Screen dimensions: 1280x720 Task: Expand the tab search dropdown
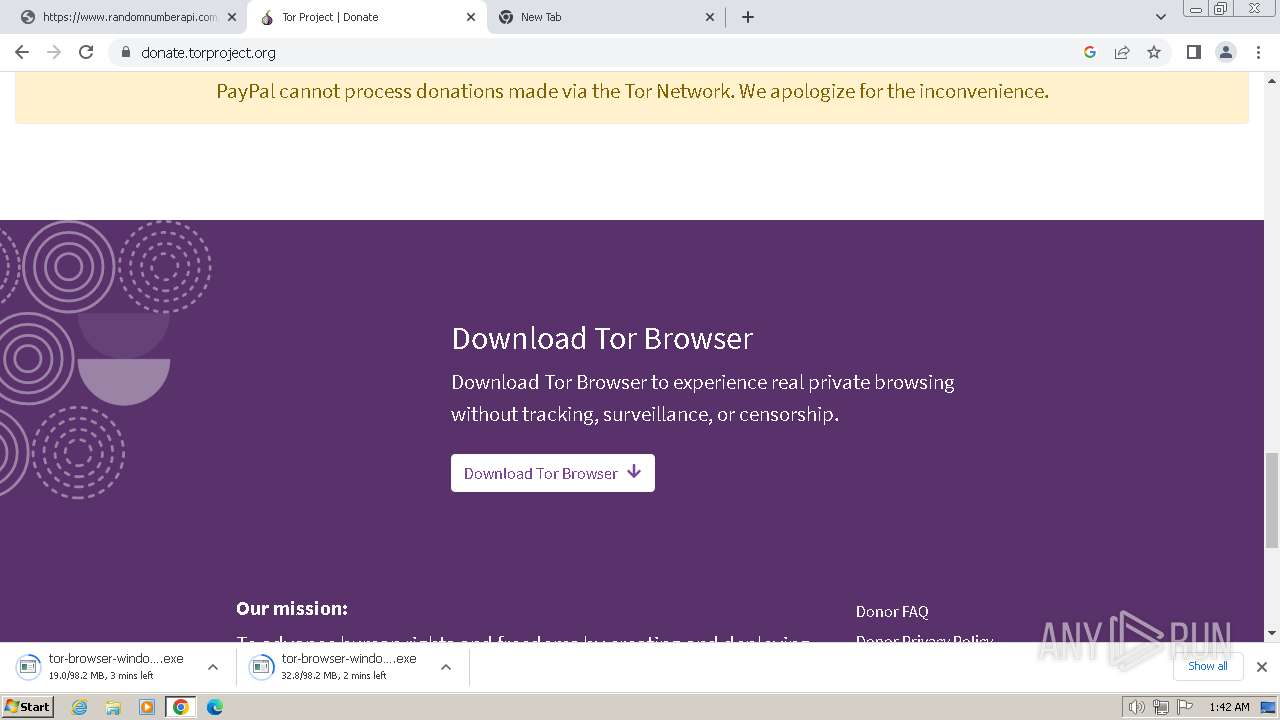tap(1161, 17)
